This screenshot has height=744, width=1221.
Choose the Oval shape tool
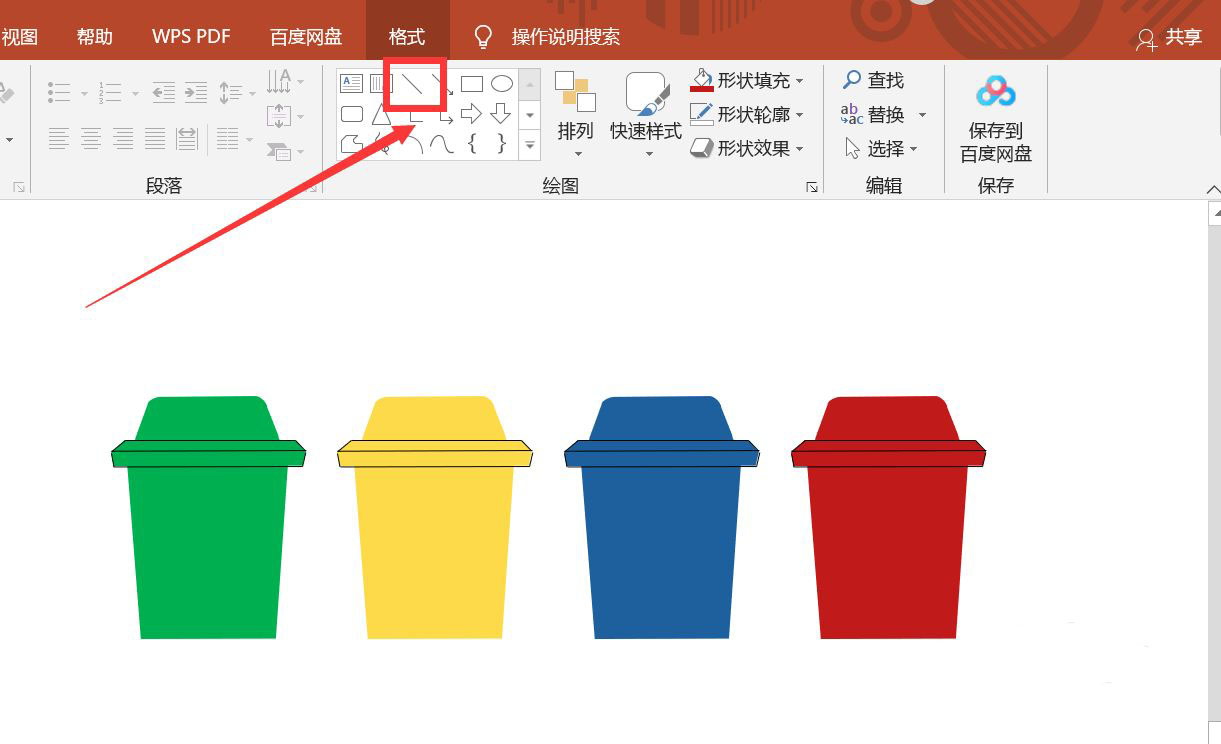point(502,84)
